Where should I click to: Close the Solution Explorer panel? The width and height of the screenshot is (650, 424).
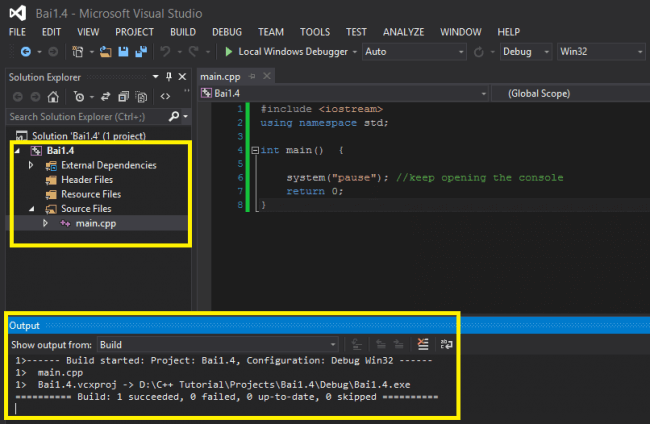[x=182, y=77]
